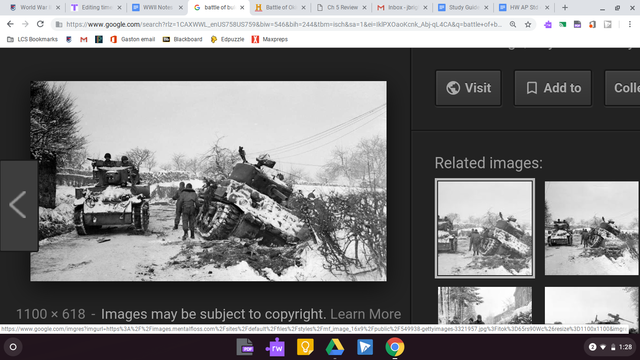The image size is (640, 360).
Task: Launch Google Keep from the shelf
Action: [305, 347]
